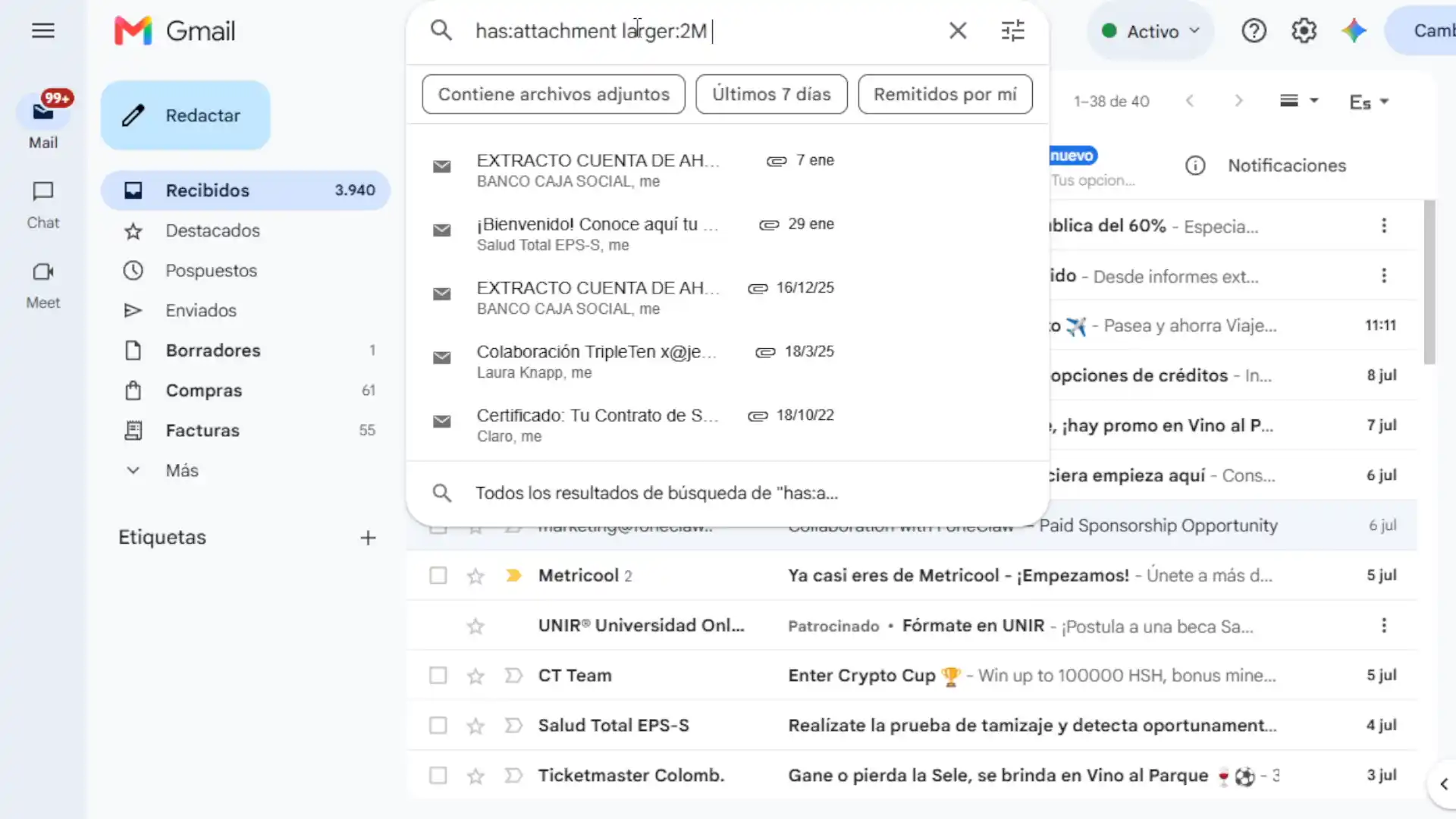1456x819 pixels.
Task: Open the Certificado: Tu Contrato suggestion
Action: [727, 425]
